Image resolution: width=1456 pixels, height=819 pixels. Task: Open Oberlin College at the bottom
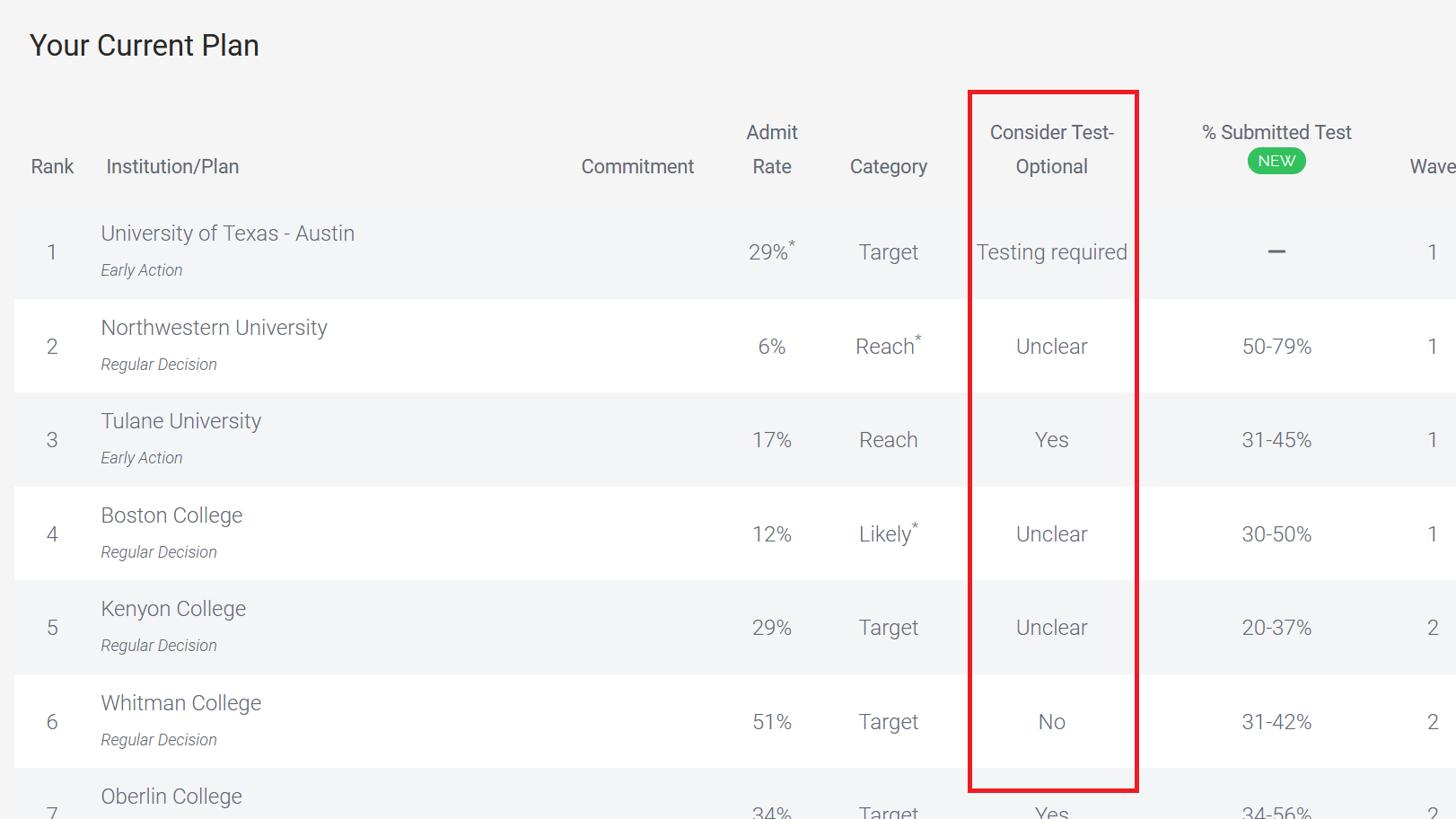171,797
